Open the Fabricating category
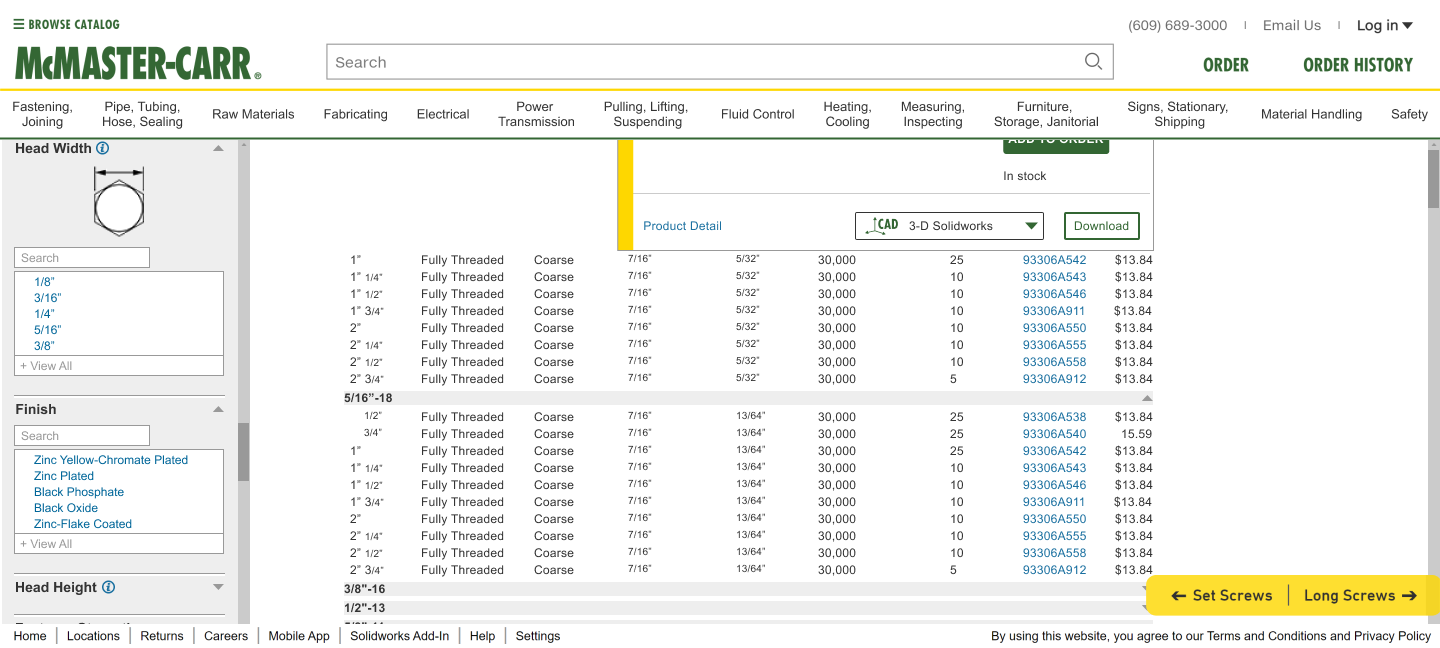Viewport: 1440px width, 648px height. 355,114
